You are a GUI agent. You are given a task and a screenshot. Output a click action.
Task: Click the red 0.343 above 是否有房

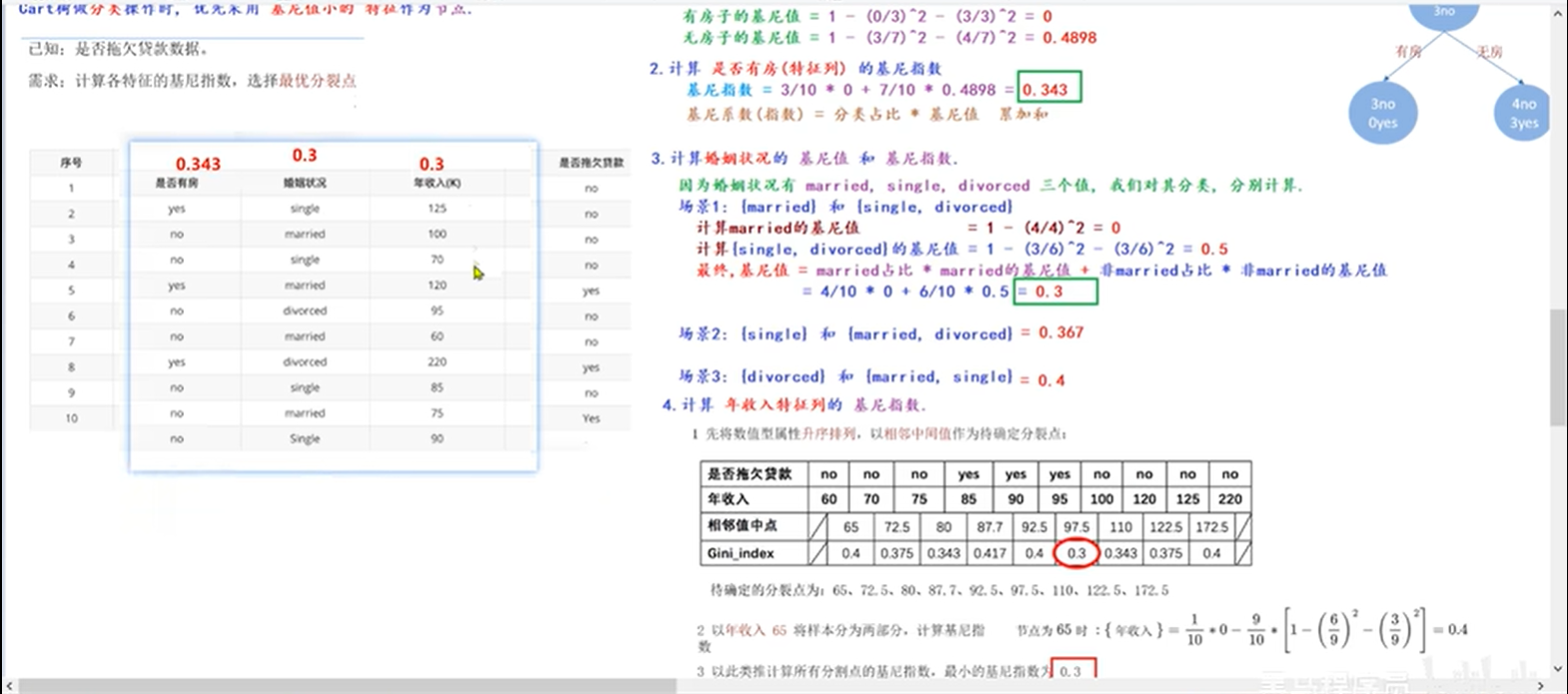(198, 164)
